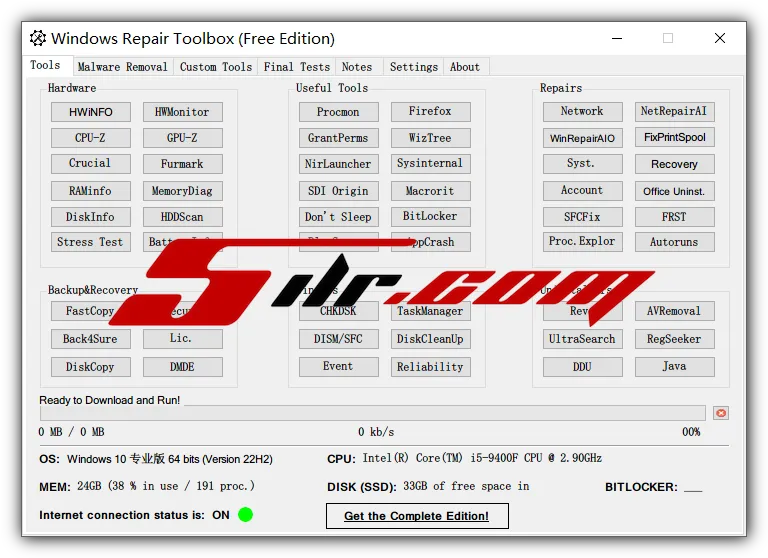Start the Furmark stress tool
The width and height of the screenshot is (768, 558).
[x=182, y=164]
